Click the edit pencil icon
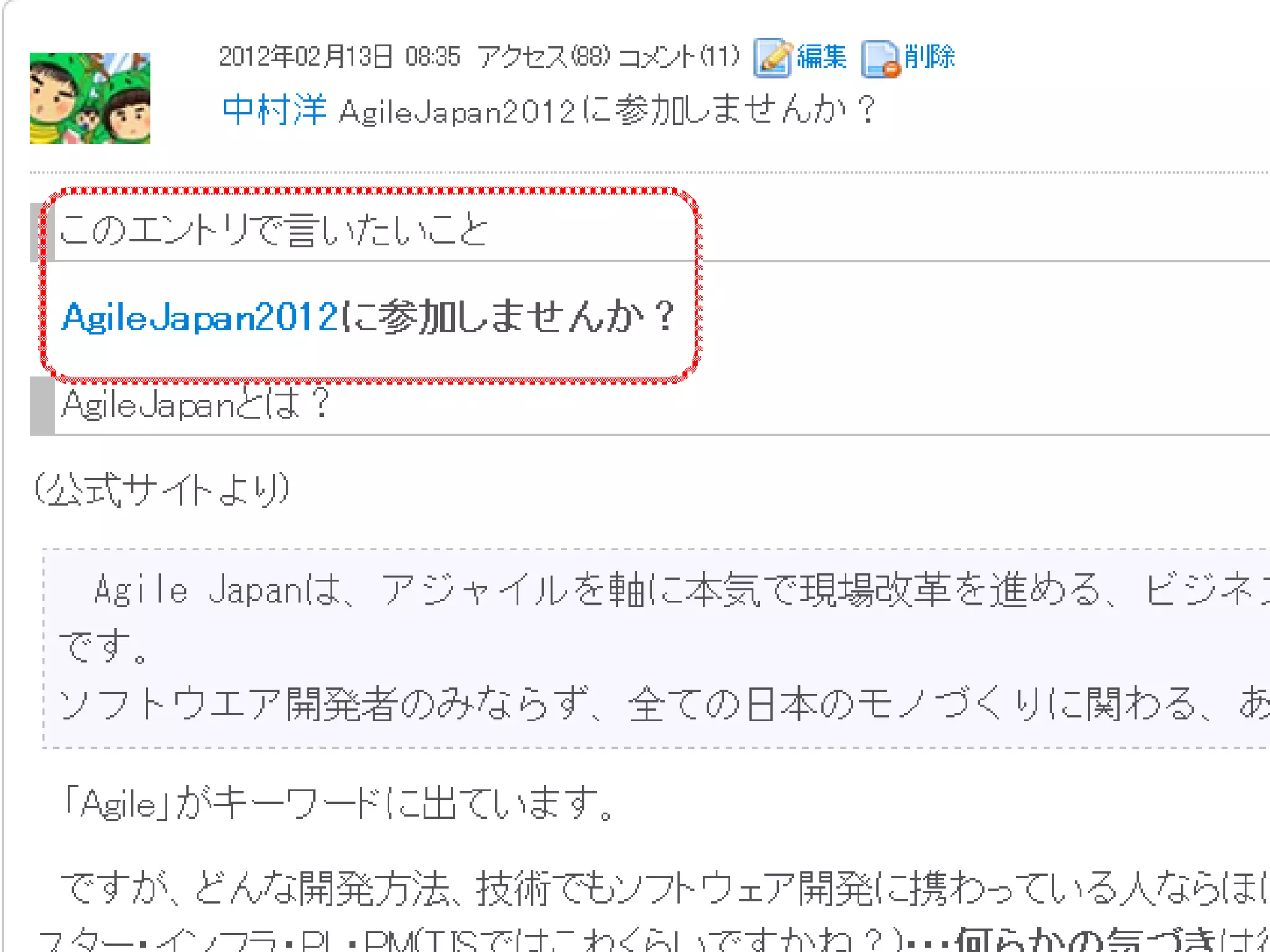The height and width of the screenshot is (952, 1270). pos(773,58)
